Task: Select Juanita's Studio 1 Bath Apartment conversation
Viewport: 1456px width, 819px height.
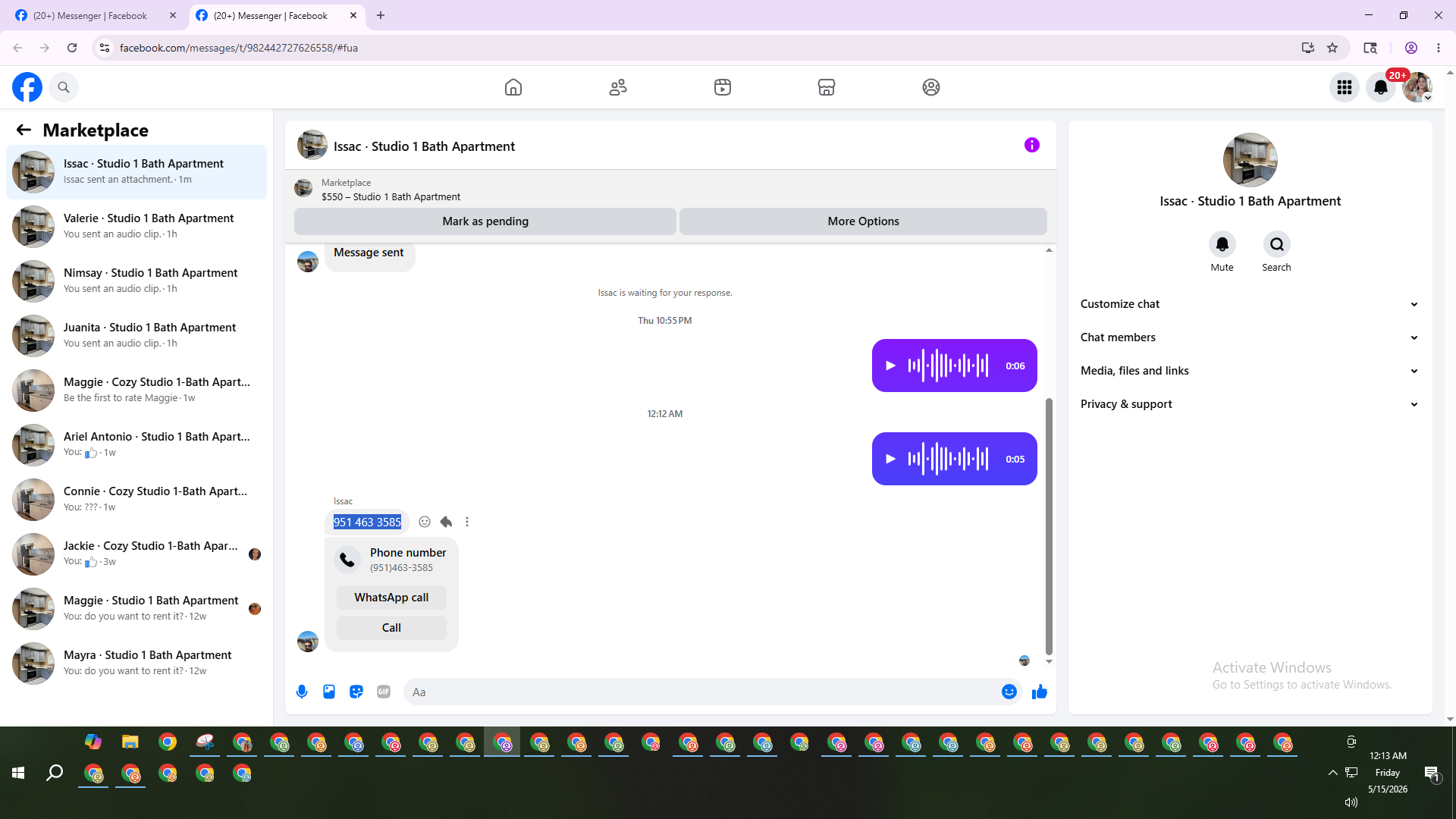Action: tap(136, 336)
